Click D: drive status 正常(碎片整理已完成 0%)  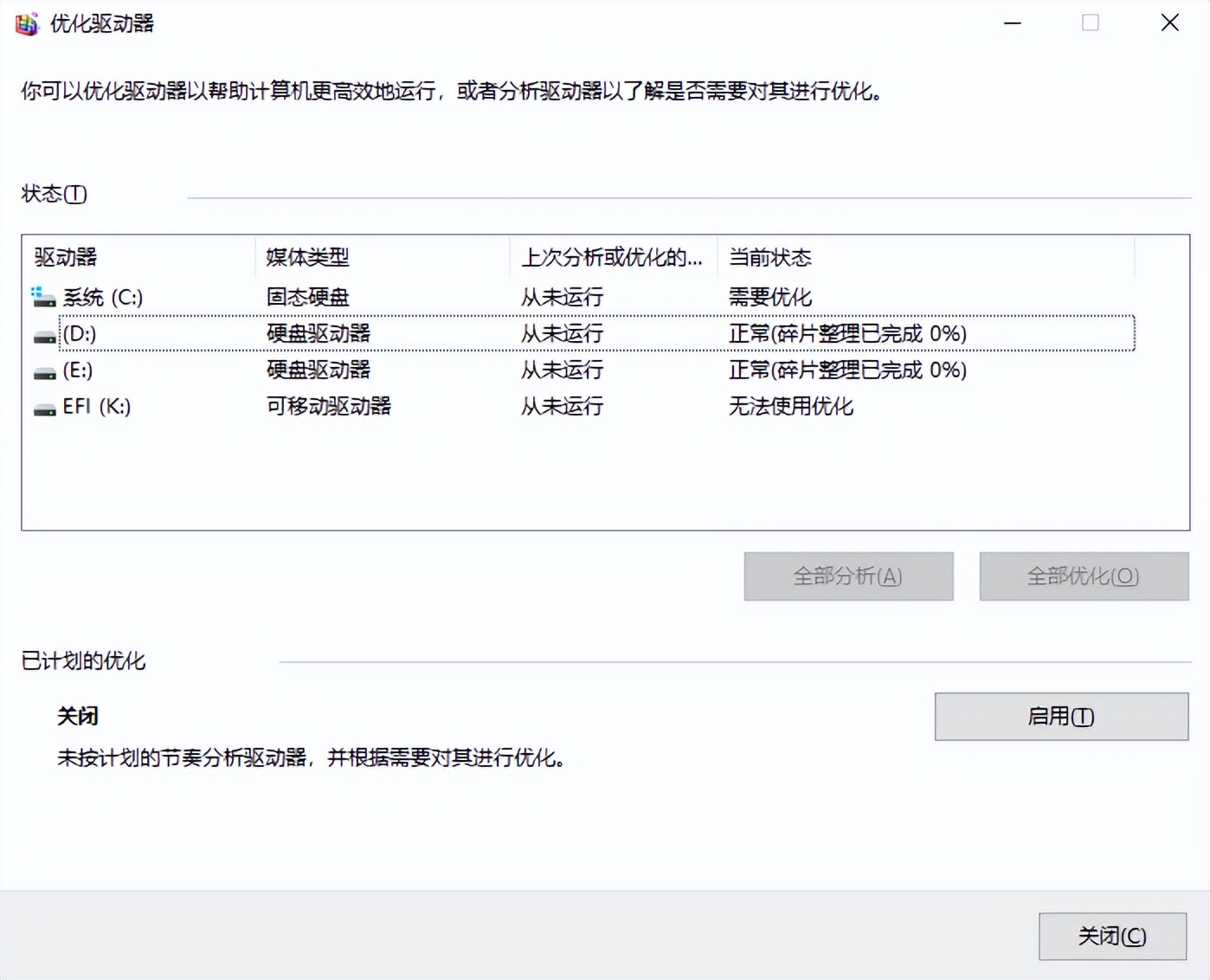tap(847, 334)
